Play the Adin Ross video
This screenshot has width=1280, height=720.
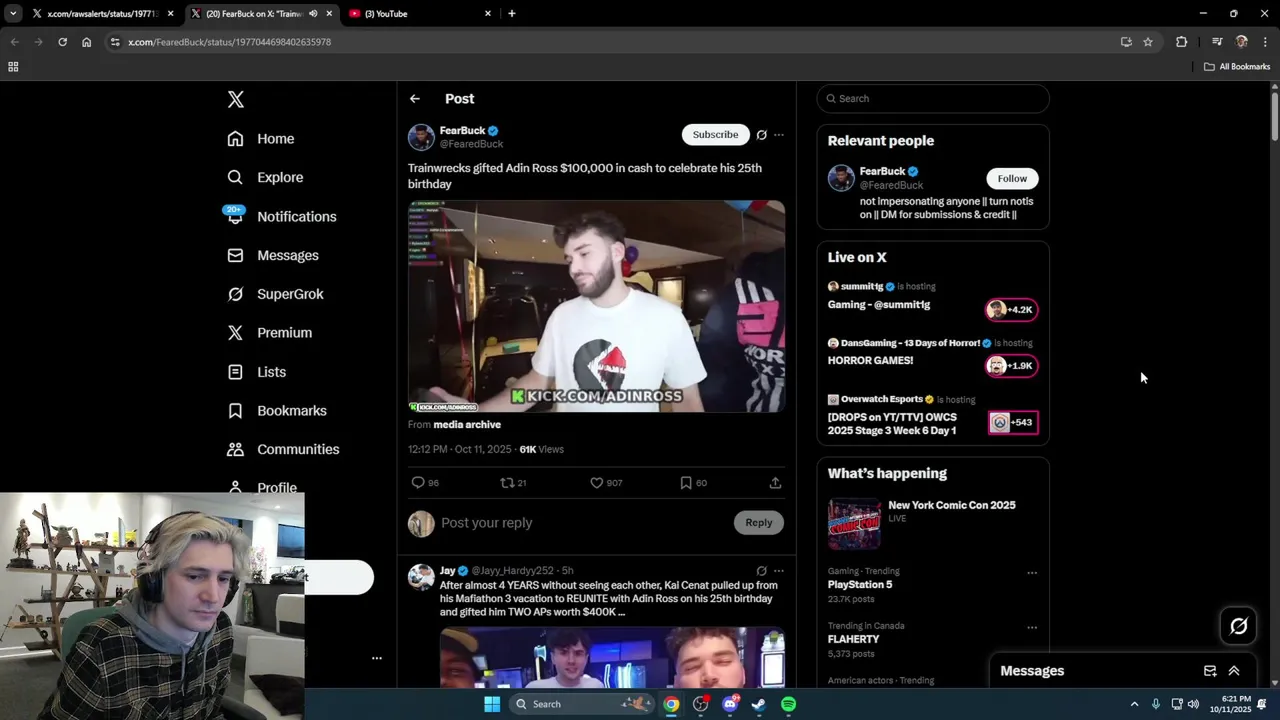[x=596, y=306]
